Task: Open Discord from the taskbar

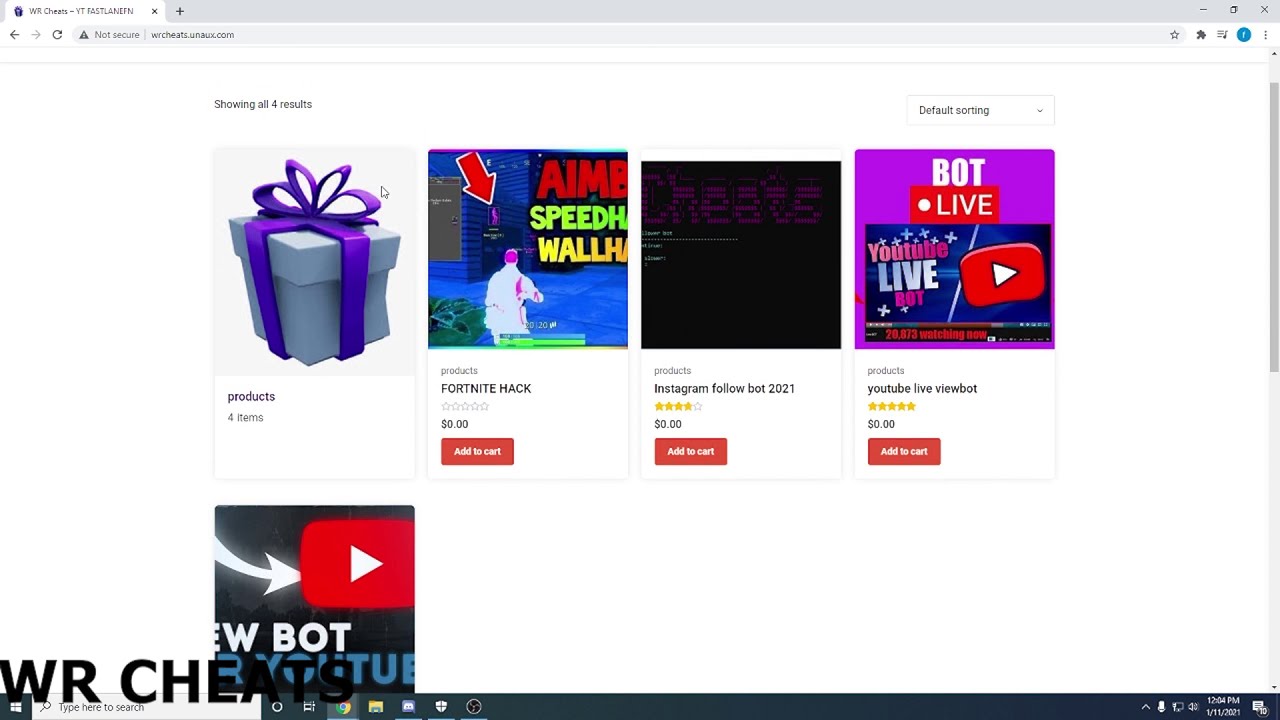Action: tap(408, 707)
